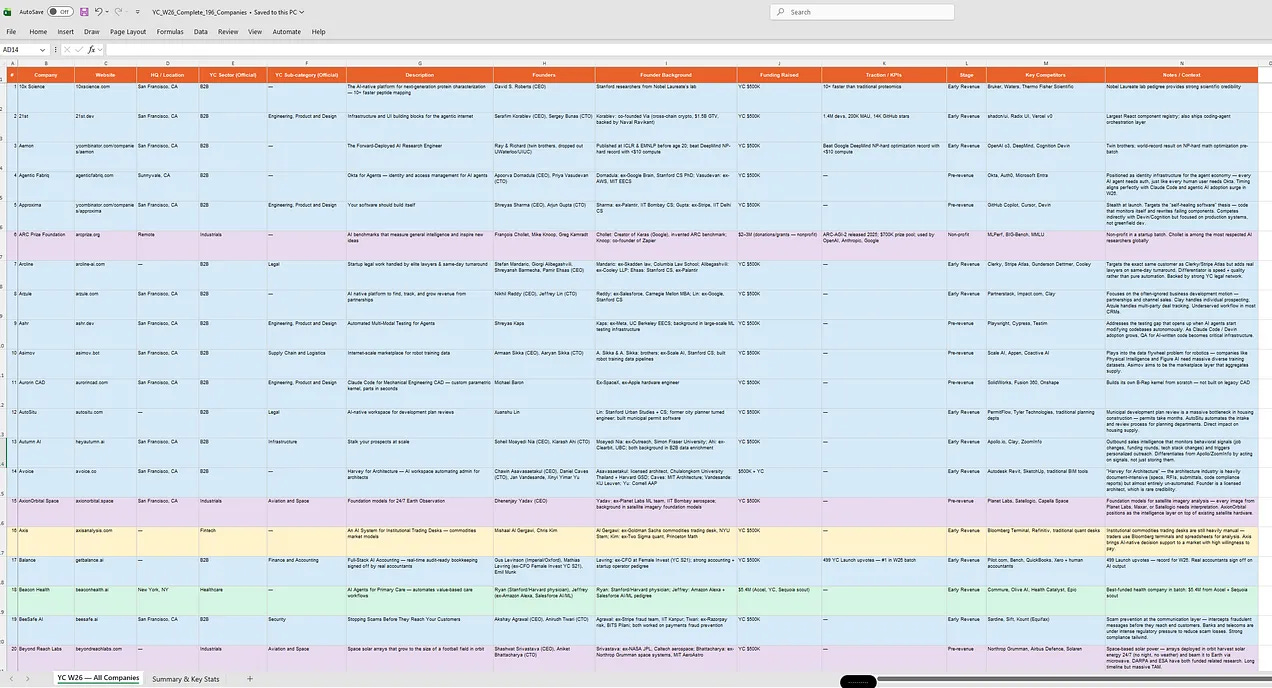Click the Insert Function fx icon
Viewport: 1272px width, 688px height.
pos(91,49)
